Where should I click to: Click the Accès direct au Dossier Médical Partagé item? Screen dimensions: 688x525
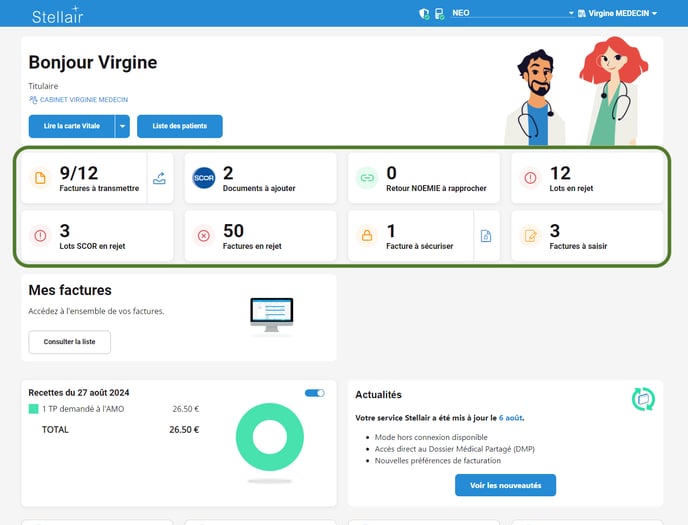tap(455, 449)
